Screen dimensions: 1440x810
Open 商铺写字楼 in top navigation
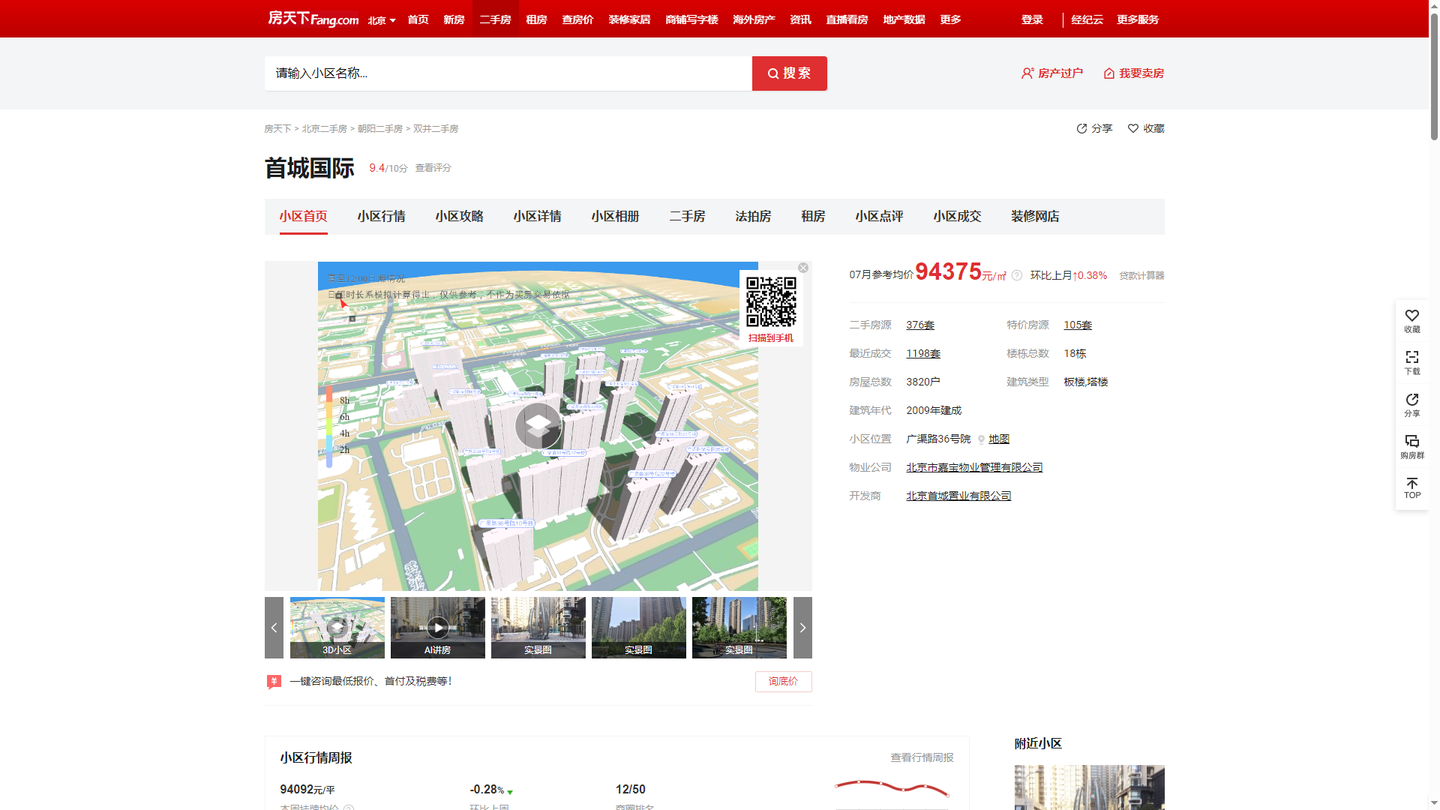pyautogui.click(x=692, y=19)
